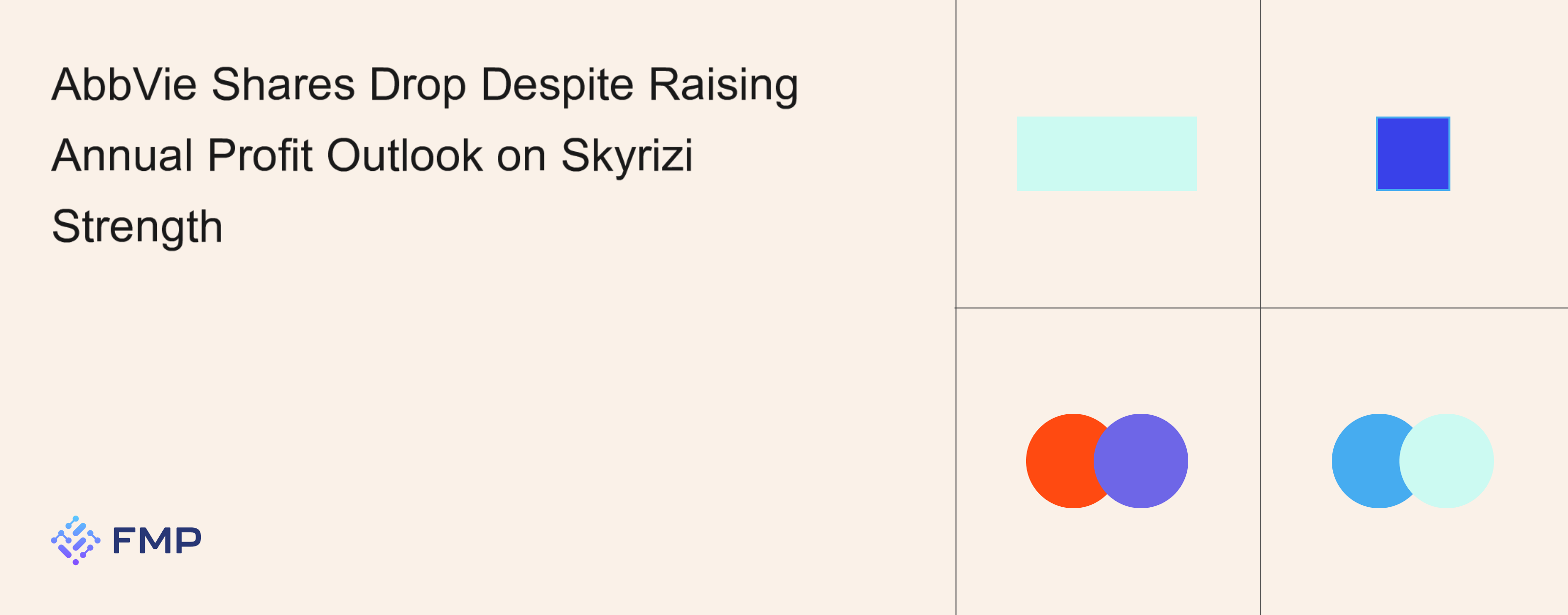Click the word "AbbVie" in the headline

pyautogui.click(x=124, y=85)
